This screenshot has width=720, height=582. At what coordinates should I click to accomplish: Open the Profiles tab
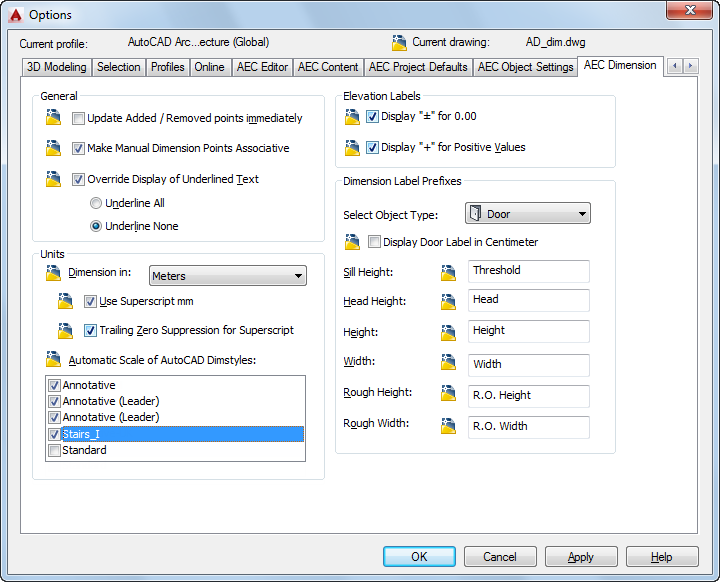(168, 67)
